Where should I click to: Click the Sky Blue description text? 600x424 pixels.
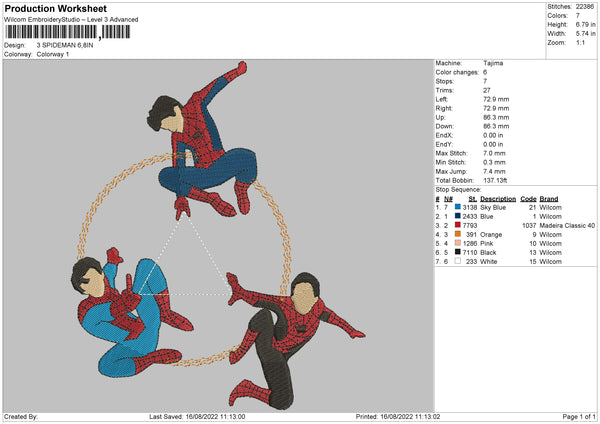click(493, 207)
